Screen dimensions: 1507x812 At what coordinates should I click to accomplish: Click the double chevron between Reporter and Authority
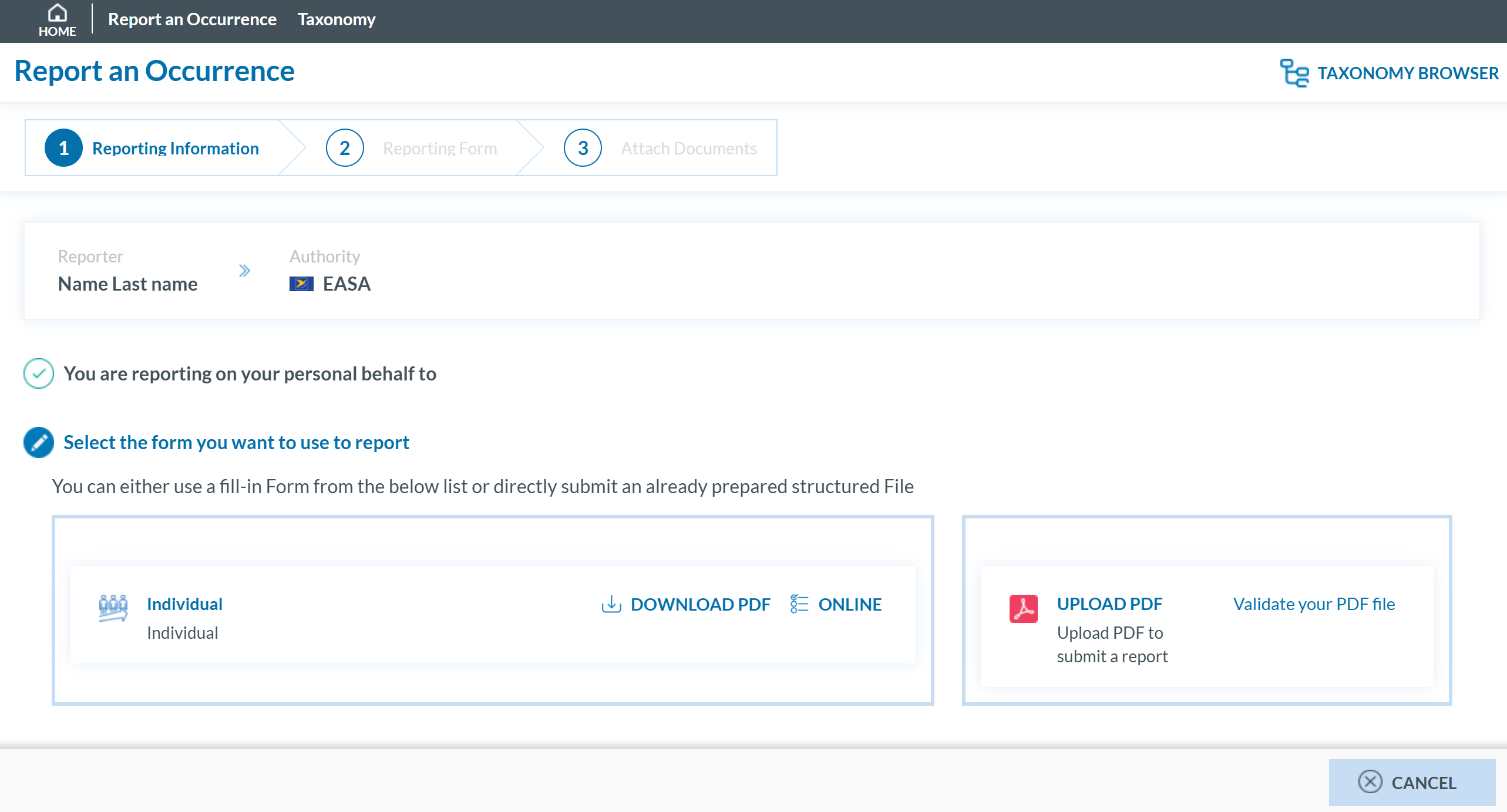[x=244, y=271]
